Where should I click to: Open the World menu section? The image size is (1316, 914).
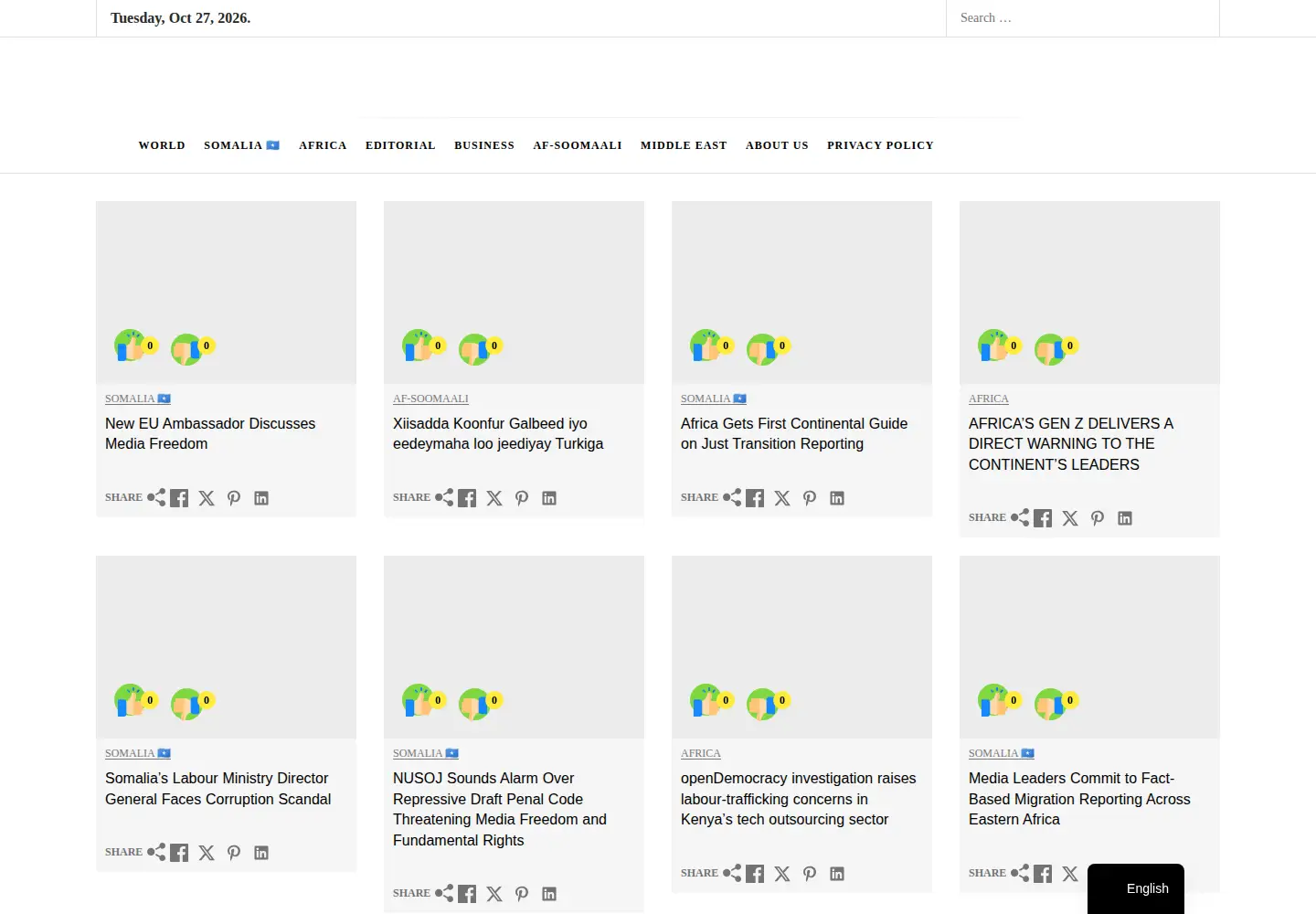162,145
